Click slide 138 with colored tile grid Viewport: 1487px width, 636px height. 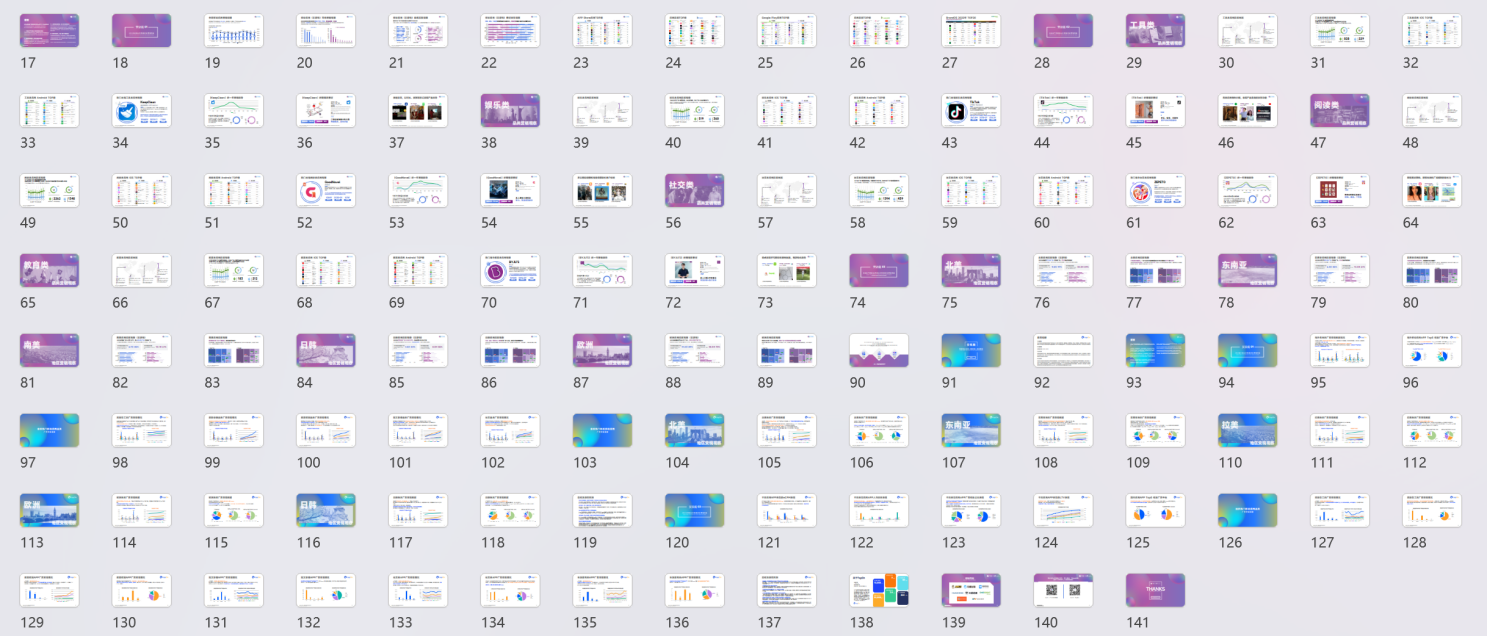(879, 591)
